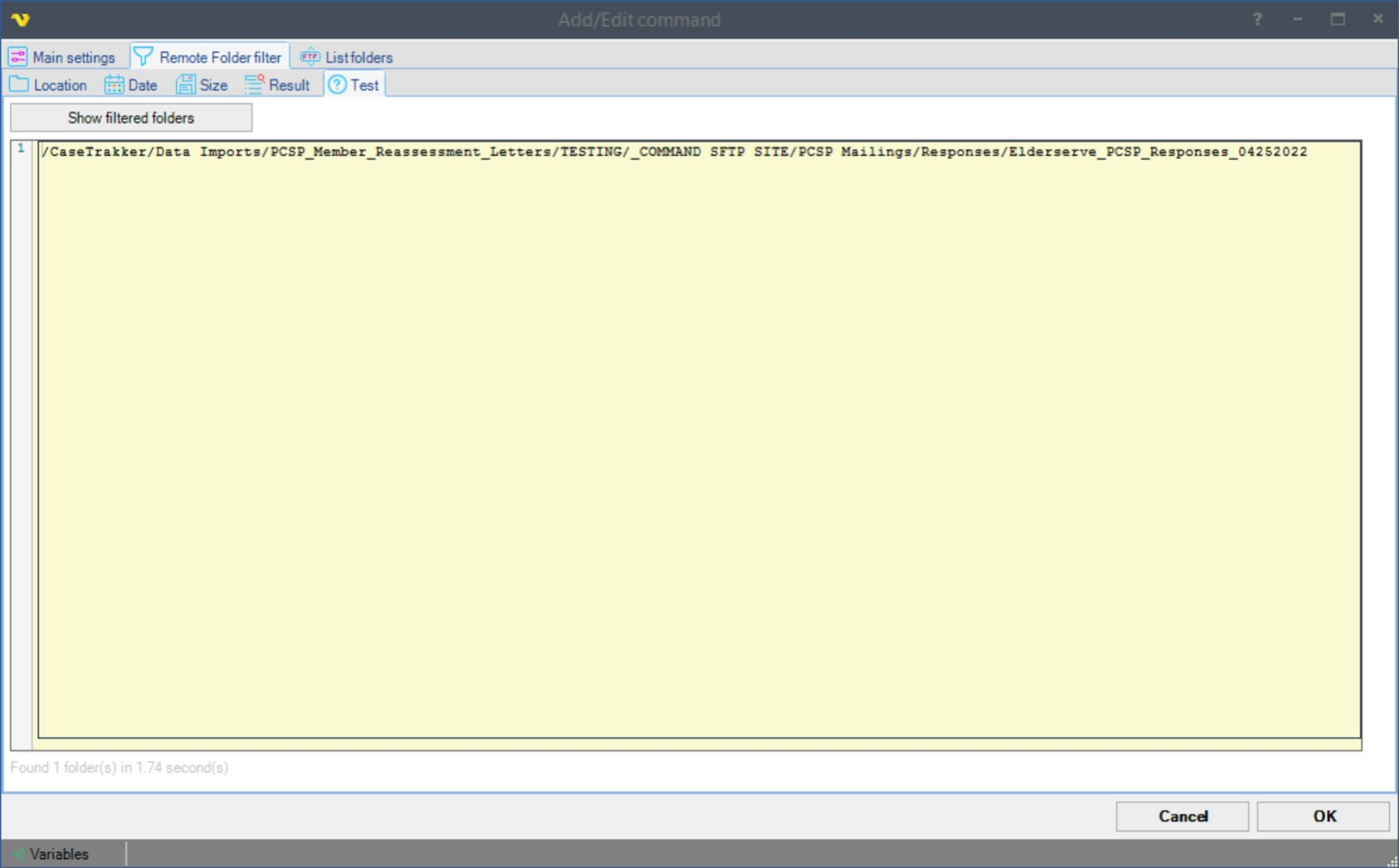This screenshot has width=1399, height=868.
Task: Maximize the Add/Edit command window
Action: tap(1338, 19)
